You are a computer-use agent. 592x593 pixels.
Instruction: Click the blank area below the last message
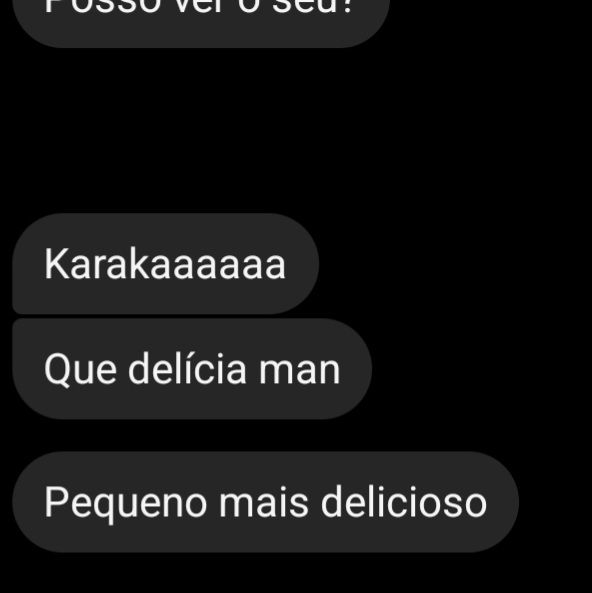(296, 573)
